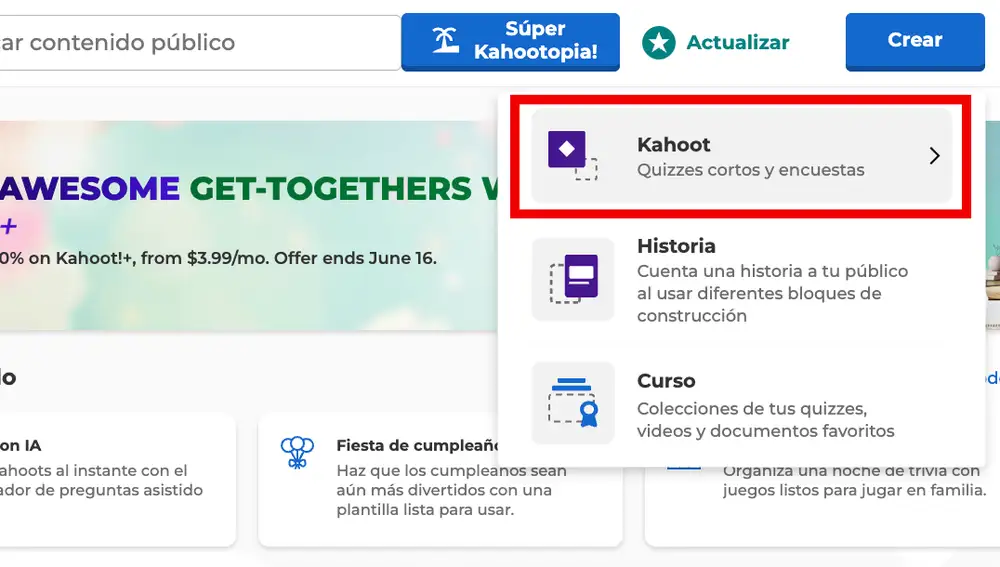The height and width of the screenshot is (567, 1000).
Task: Click the Crear button
Action: tap(915, 41)
